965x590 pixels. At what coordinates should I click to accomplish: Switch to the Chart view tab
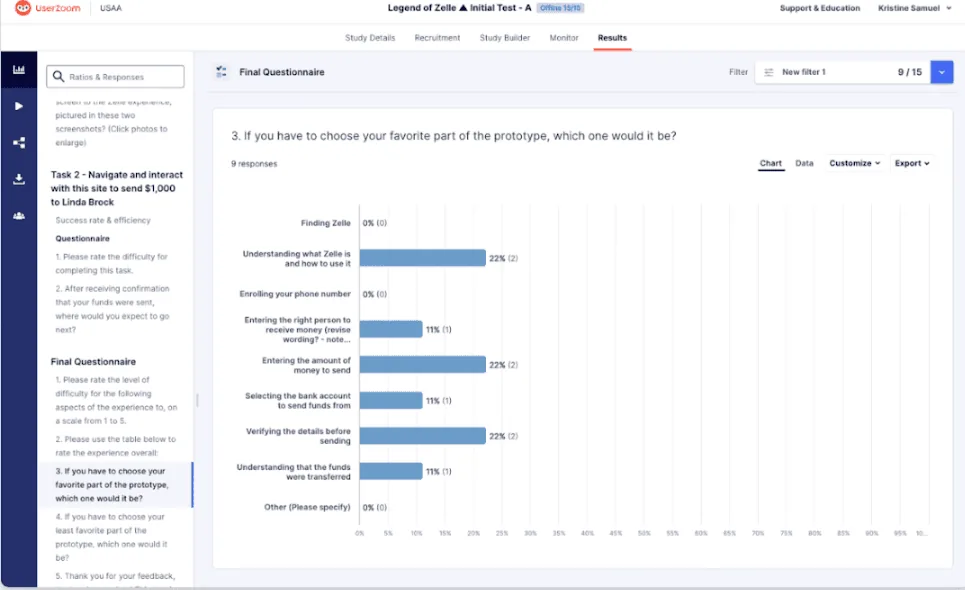pos(771,163)
